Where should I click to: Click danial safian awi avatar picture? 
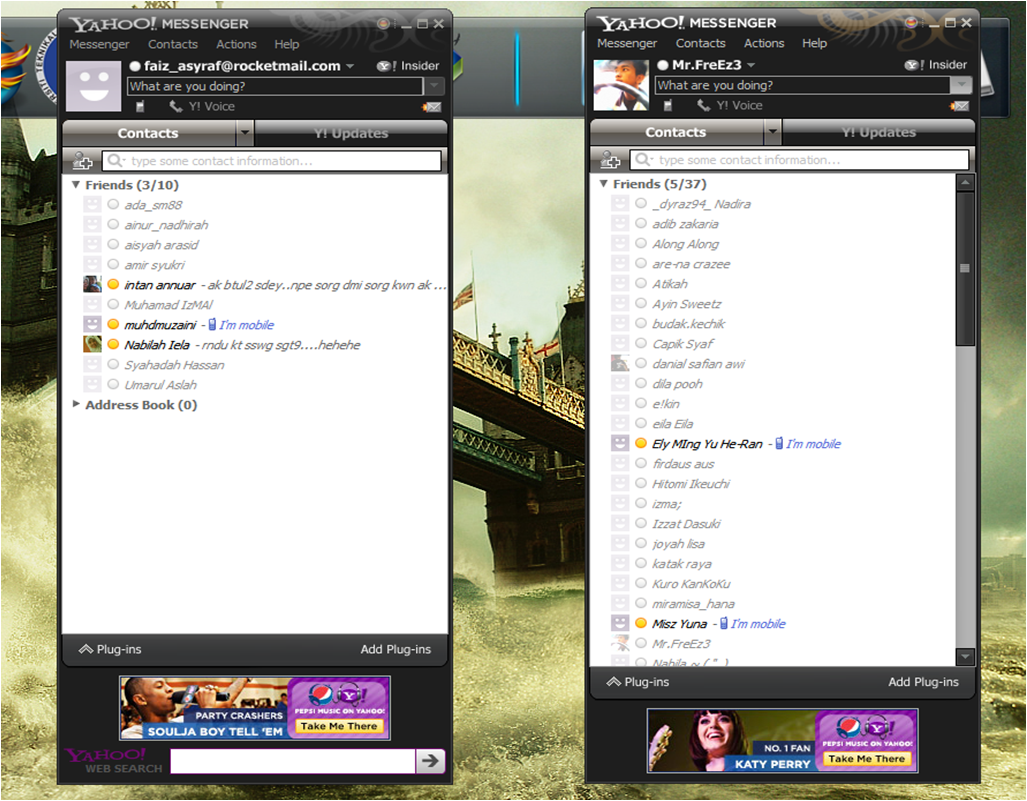coord(620,363)
